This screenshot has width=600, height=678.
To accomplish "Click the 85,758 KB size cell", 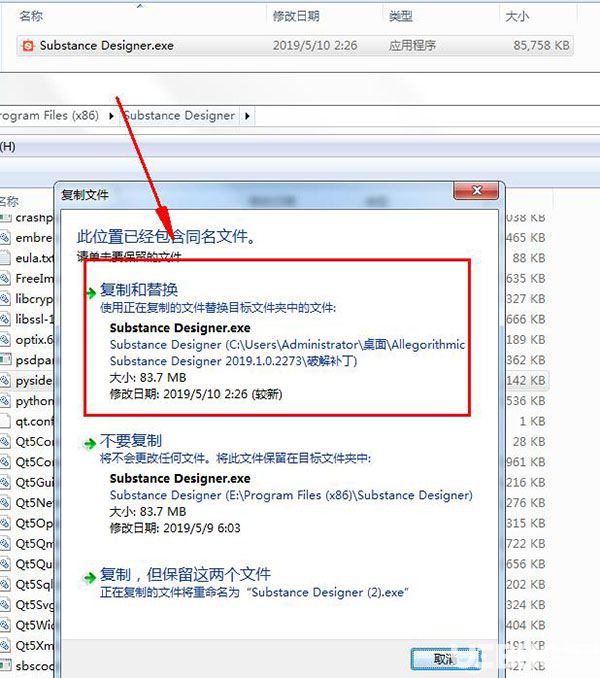I will tap(541, 45).
